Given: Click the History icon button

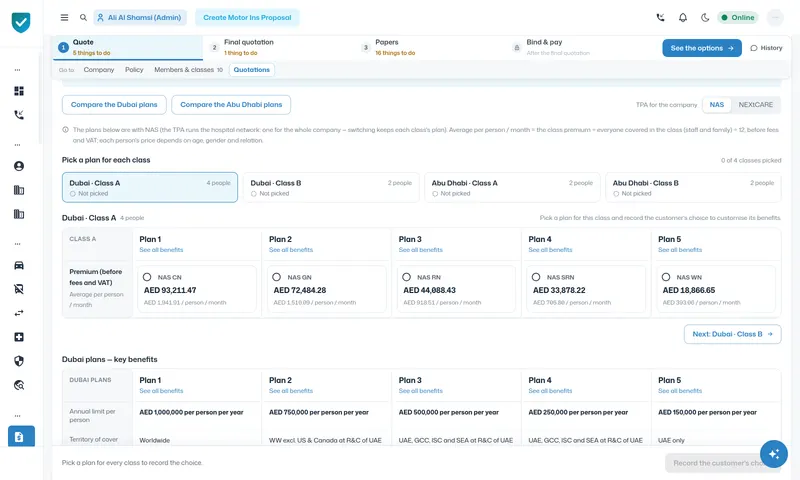Looking at the screenshot, I should tap(766, 48).
